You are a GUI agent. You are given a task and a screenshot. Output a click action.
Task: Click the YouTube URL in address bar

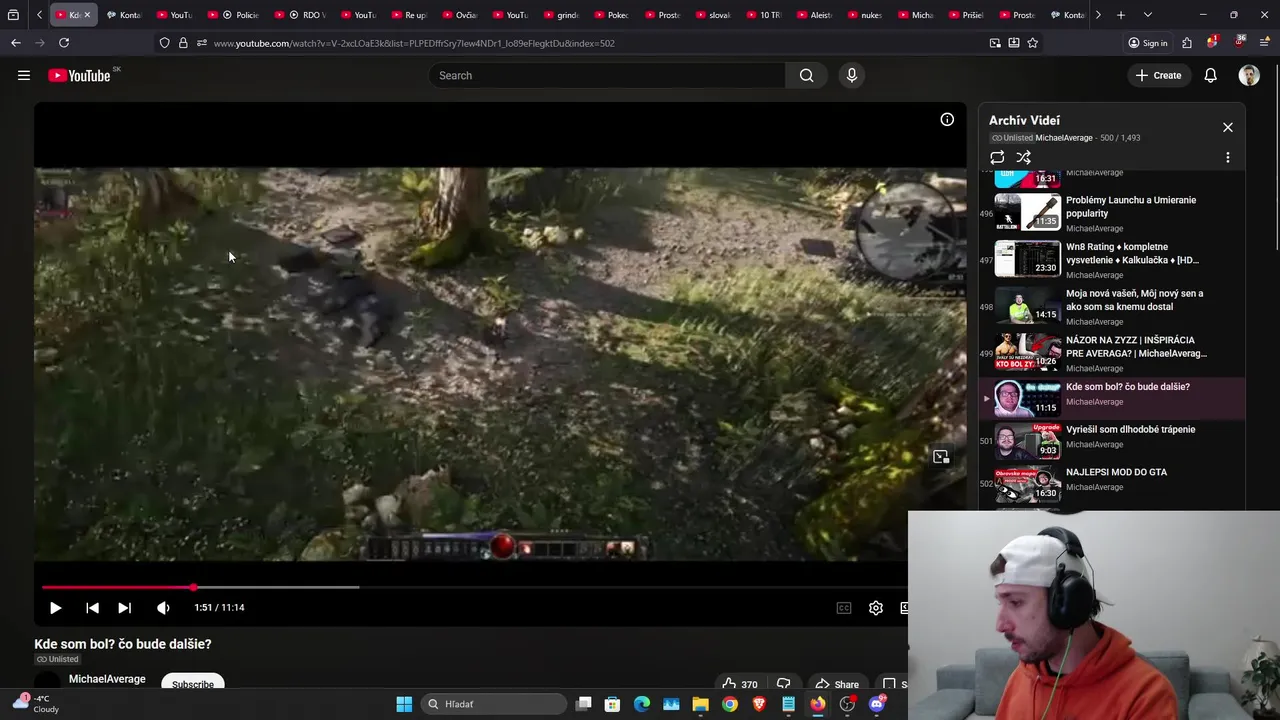(414, 43)
